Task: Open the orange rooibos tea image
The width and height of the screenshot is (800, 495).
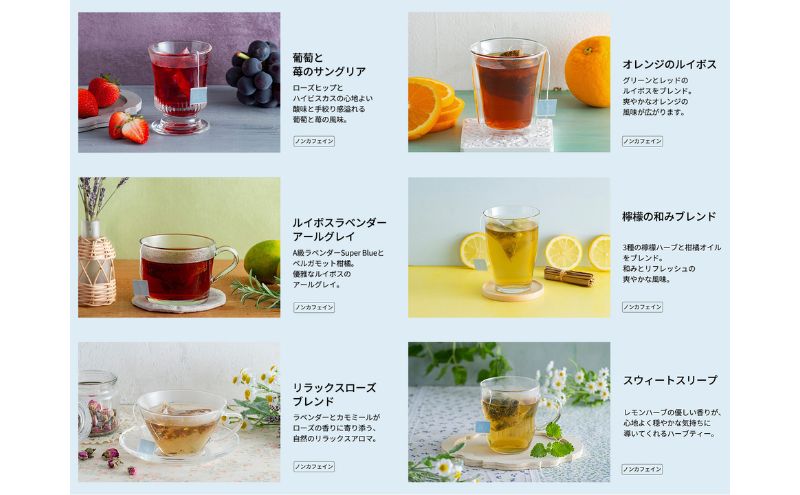Action: tap(509, 83)
